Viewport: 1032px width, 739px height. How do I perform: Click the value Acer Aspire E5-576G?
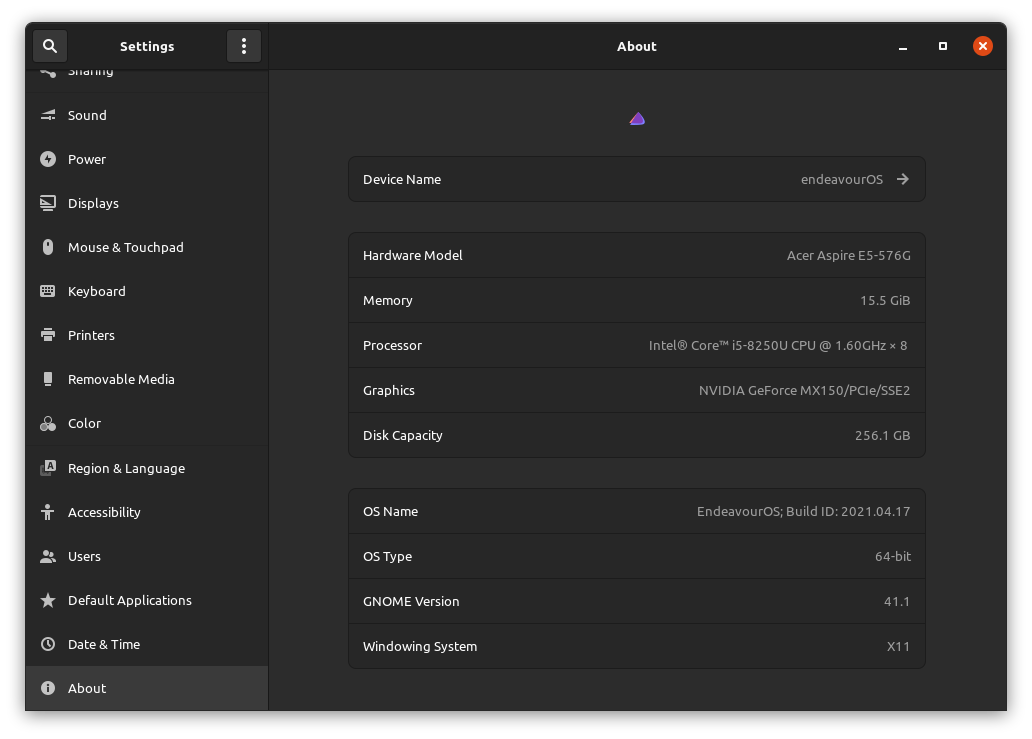848,255
